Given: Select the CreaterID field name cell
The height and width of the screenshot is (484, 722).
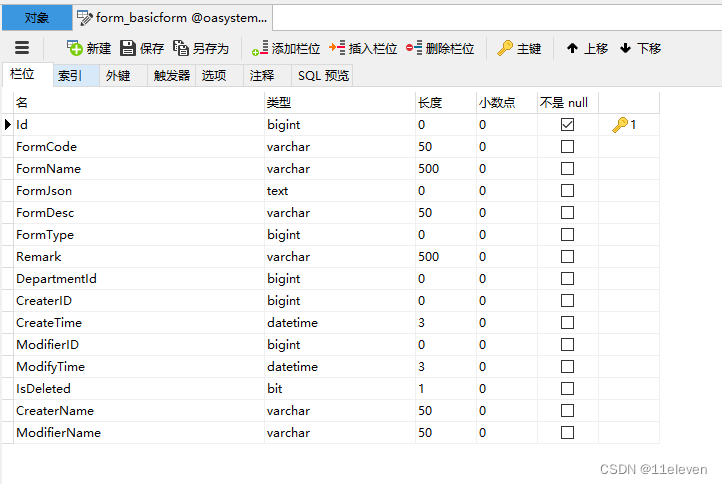Looking at the screenshot, I should (x=139, y=300).
